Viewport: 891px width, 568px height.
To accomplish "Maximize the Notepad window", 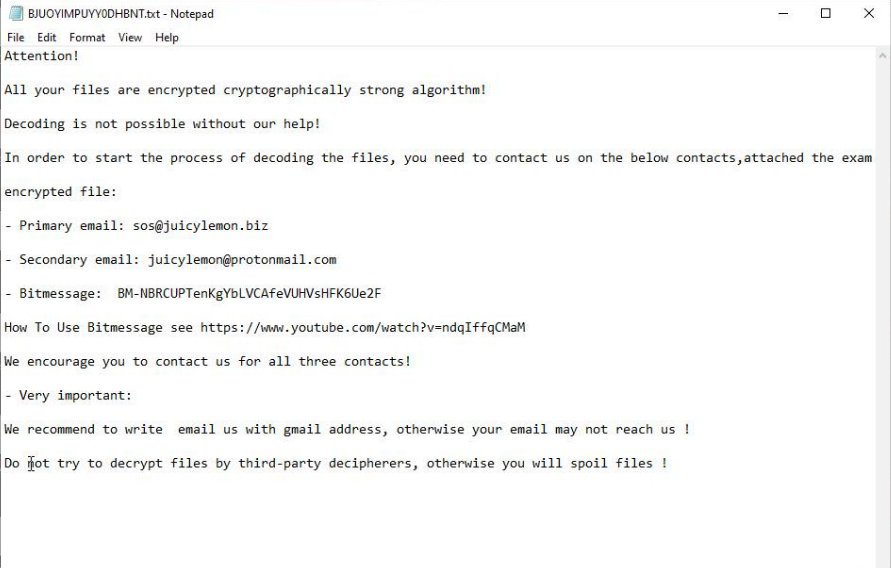I will [x=825, y=14].
